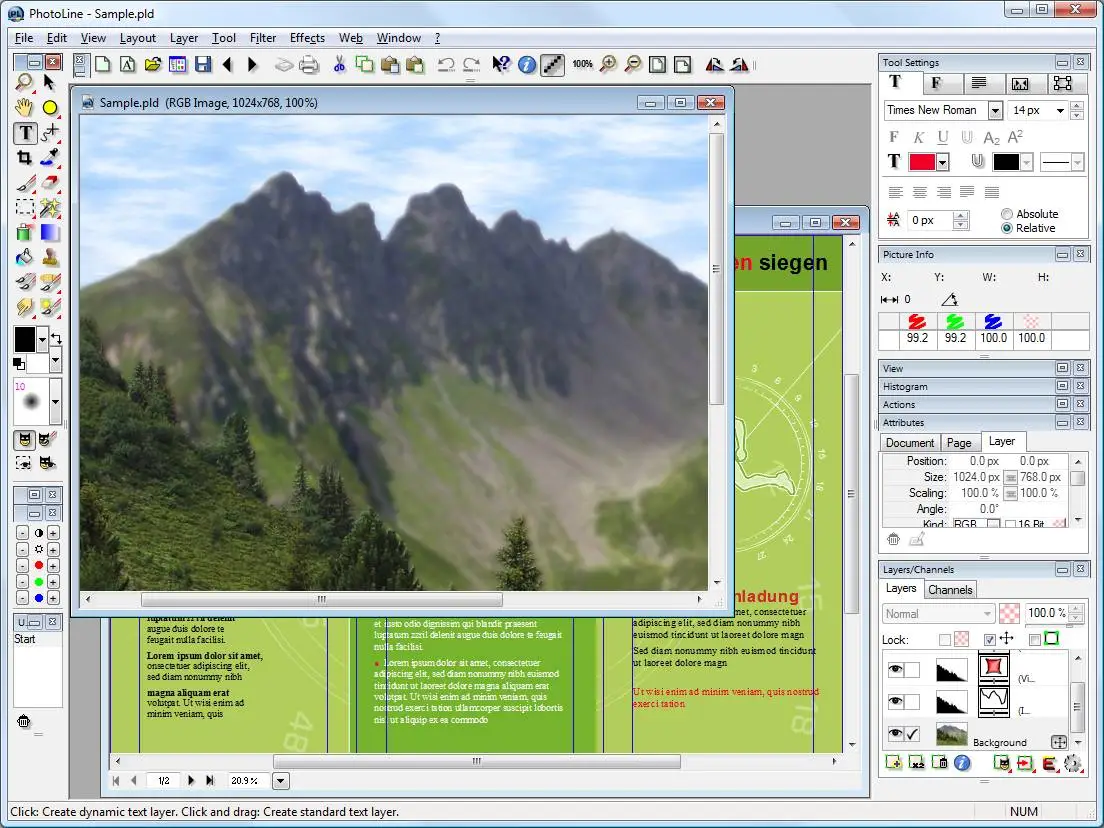Screen dimensions: 1104x828
Task: Select the Crop tool
Action: 25,158
